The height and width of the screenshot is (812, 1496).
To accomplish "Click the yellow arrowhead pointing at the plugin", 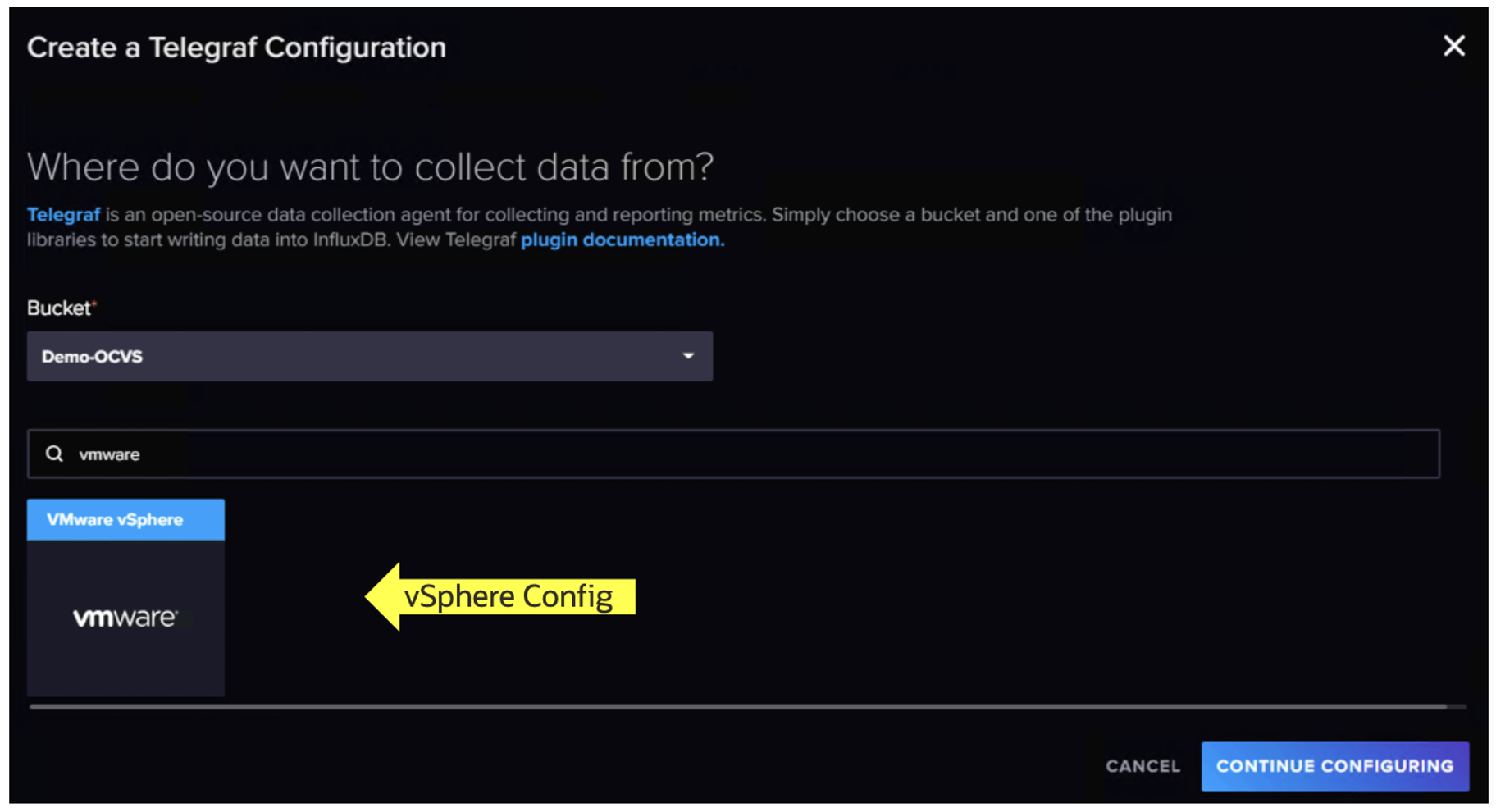I will (384, 596).
